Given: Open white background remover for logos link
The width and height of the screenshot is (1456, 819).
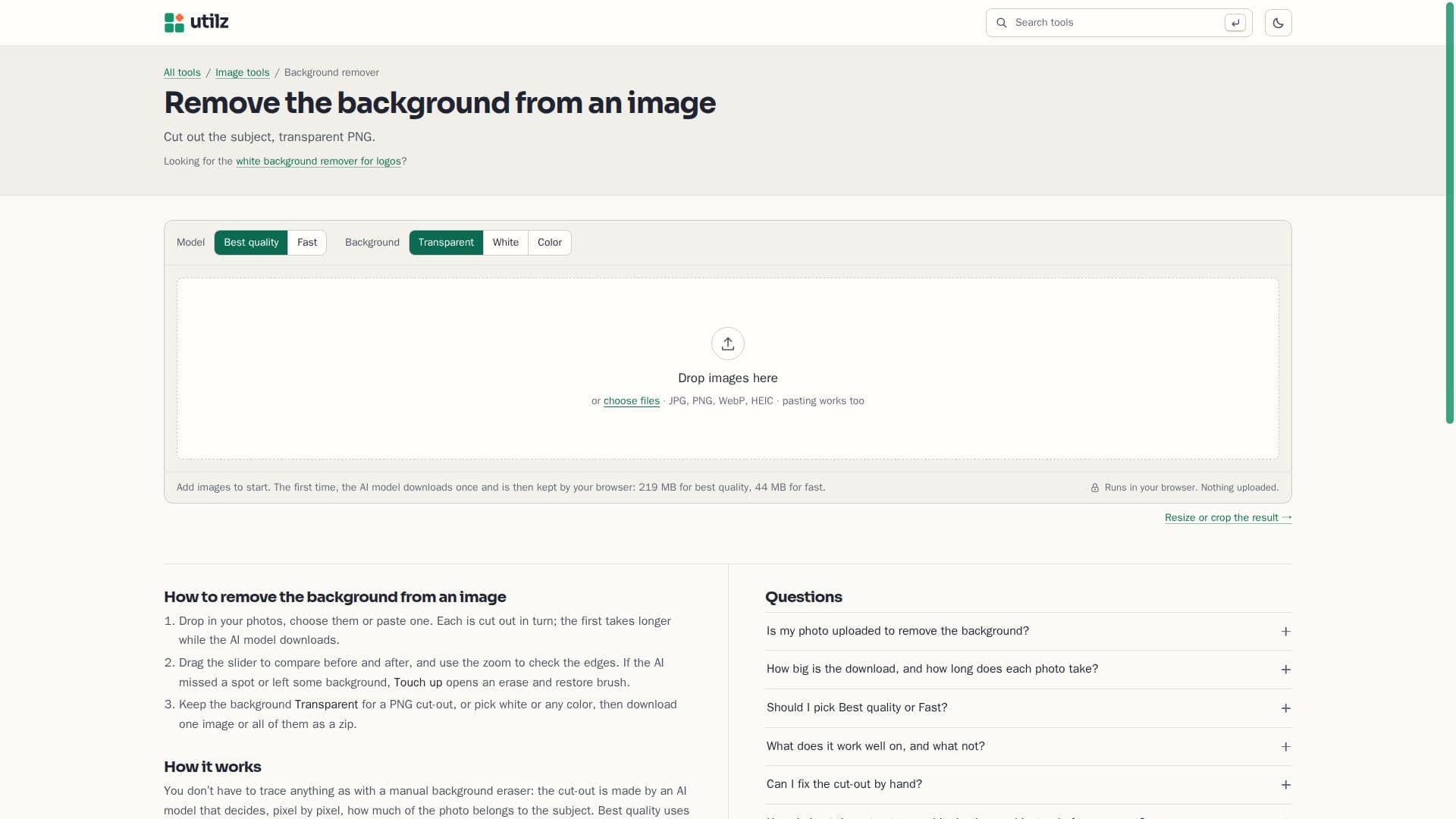Looking at the screenshot, I should tap(318, 162).
